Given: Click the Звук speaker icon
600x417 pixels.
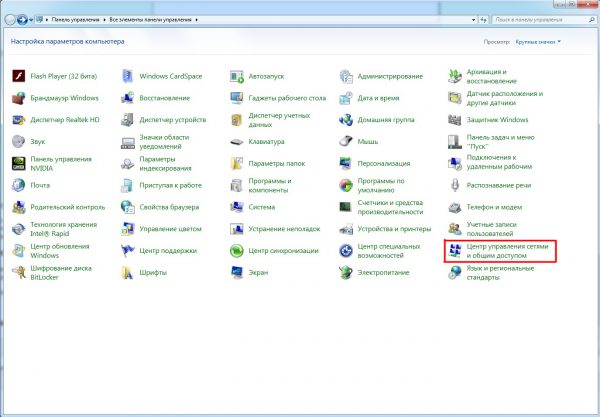Looking at the screenshot, I should click(18, 142).
